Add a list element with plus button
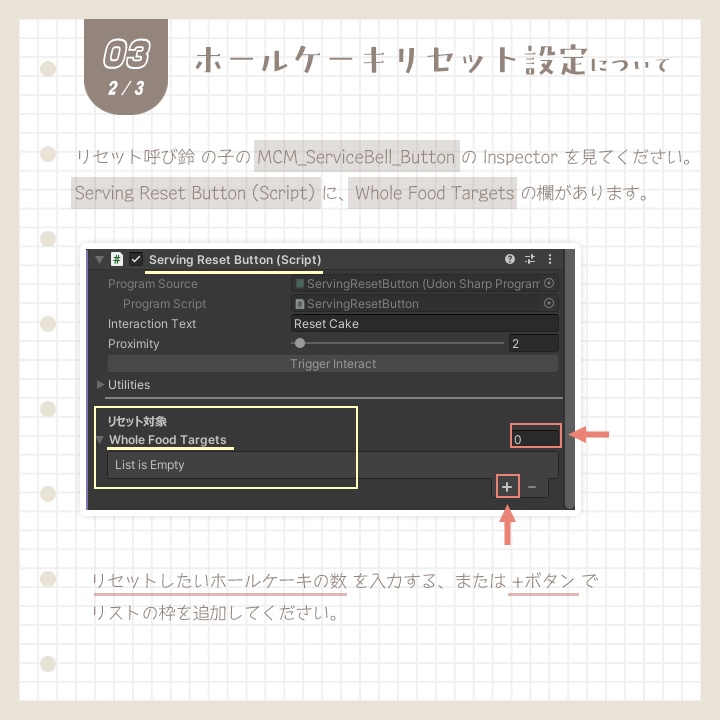The image size is (720, 720). (x=507, y=487)
